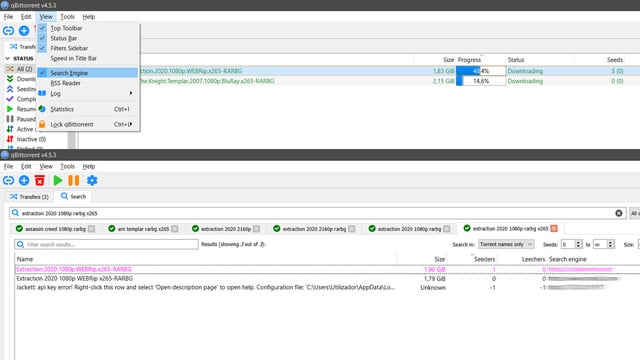Click the Seeding filter arrow icon
640x360 pixels.
pyautogui.click(x=10, y=89)
